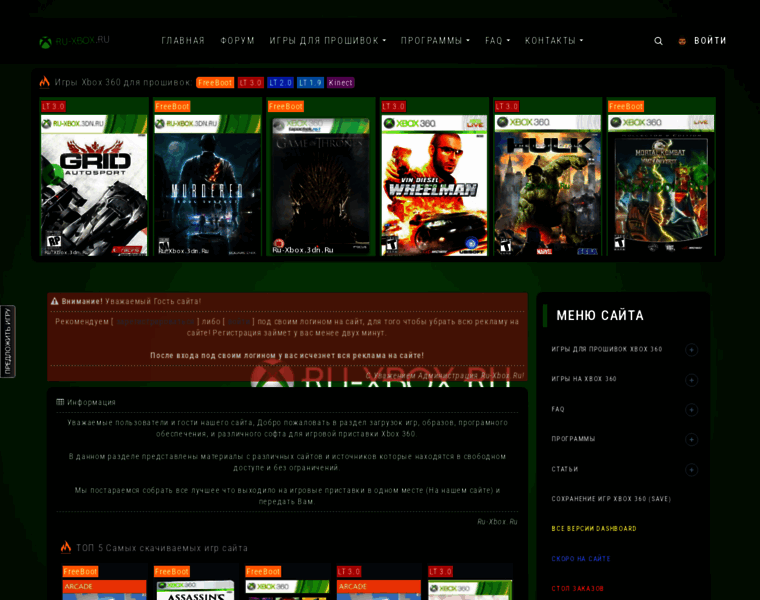Open the search magnifier icon
The height and width of the screenshot is (600, 760).
(x=658, y=41)
